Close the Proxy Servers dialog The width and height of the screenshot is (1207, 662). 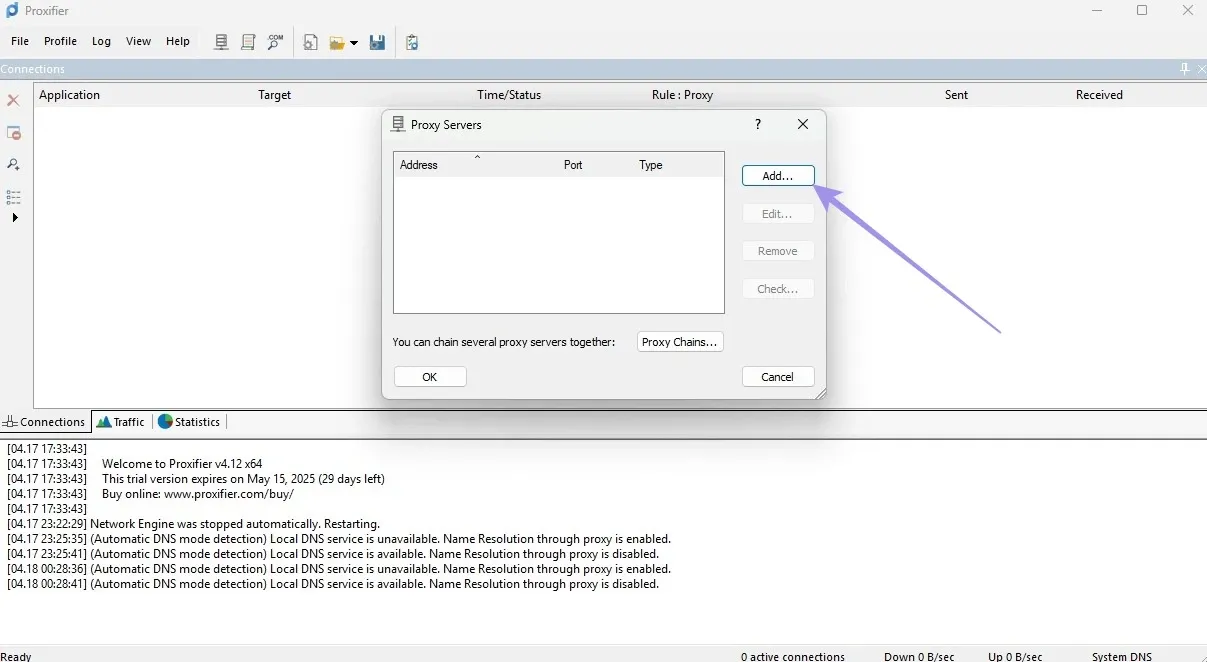(x=803, y=125)
